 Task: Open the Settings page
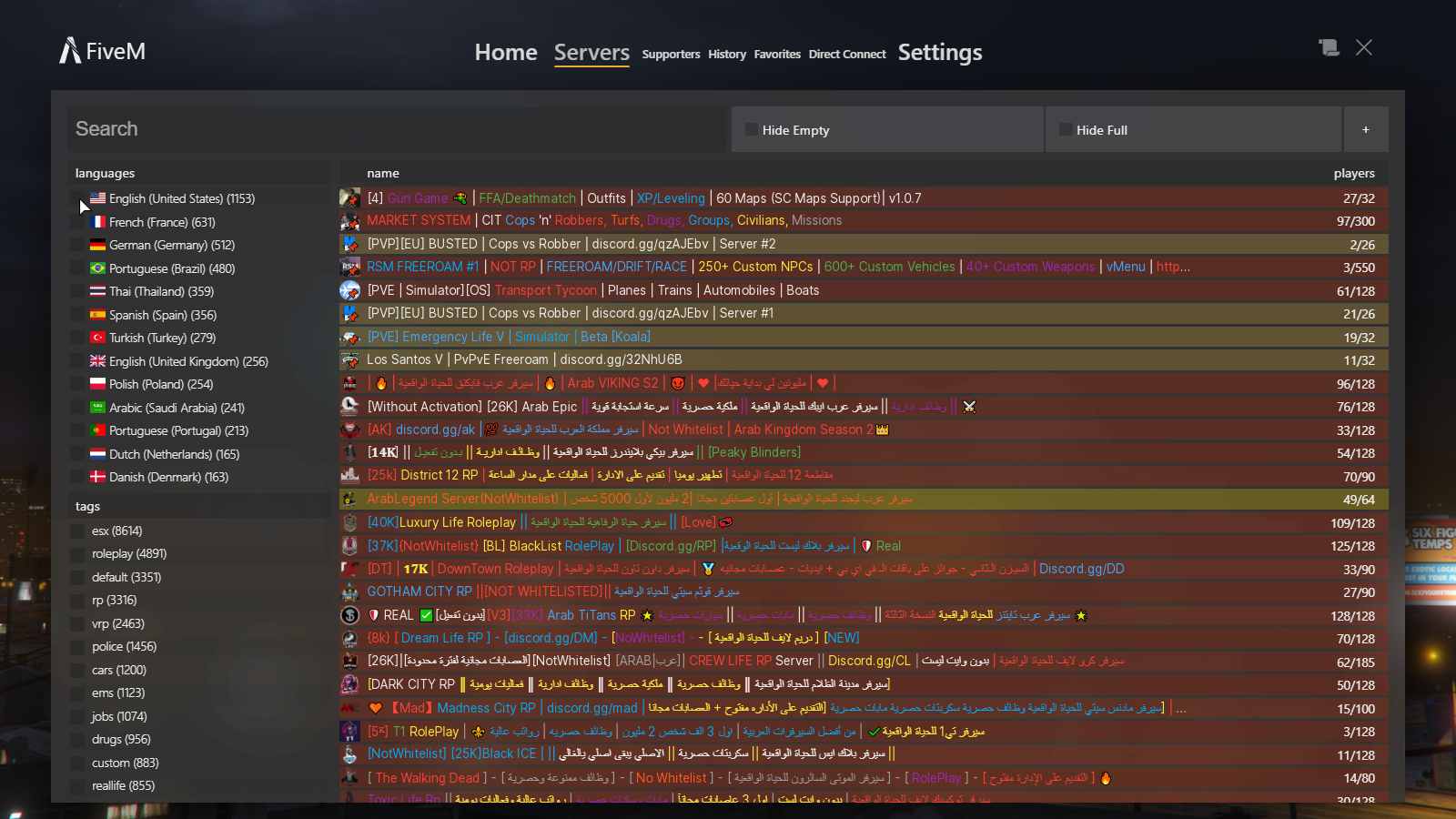tap(940, 52)
